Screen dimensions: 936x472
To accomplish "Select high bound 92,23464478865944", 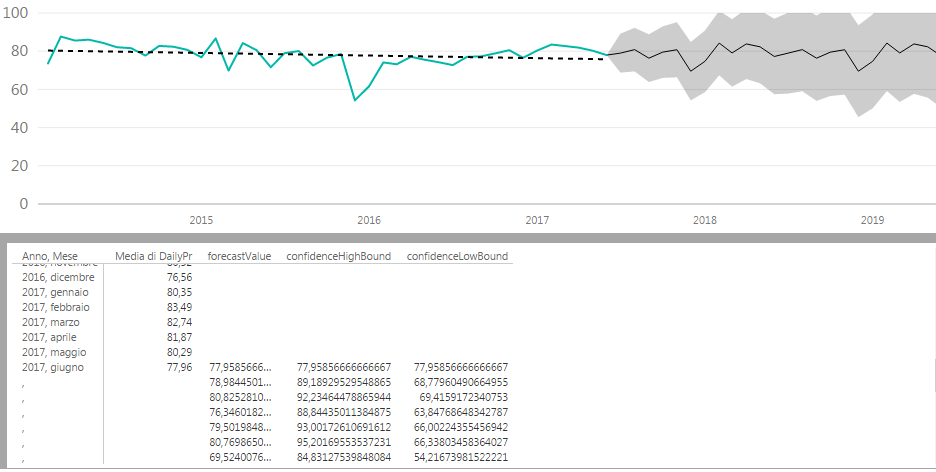I will 344,397.
